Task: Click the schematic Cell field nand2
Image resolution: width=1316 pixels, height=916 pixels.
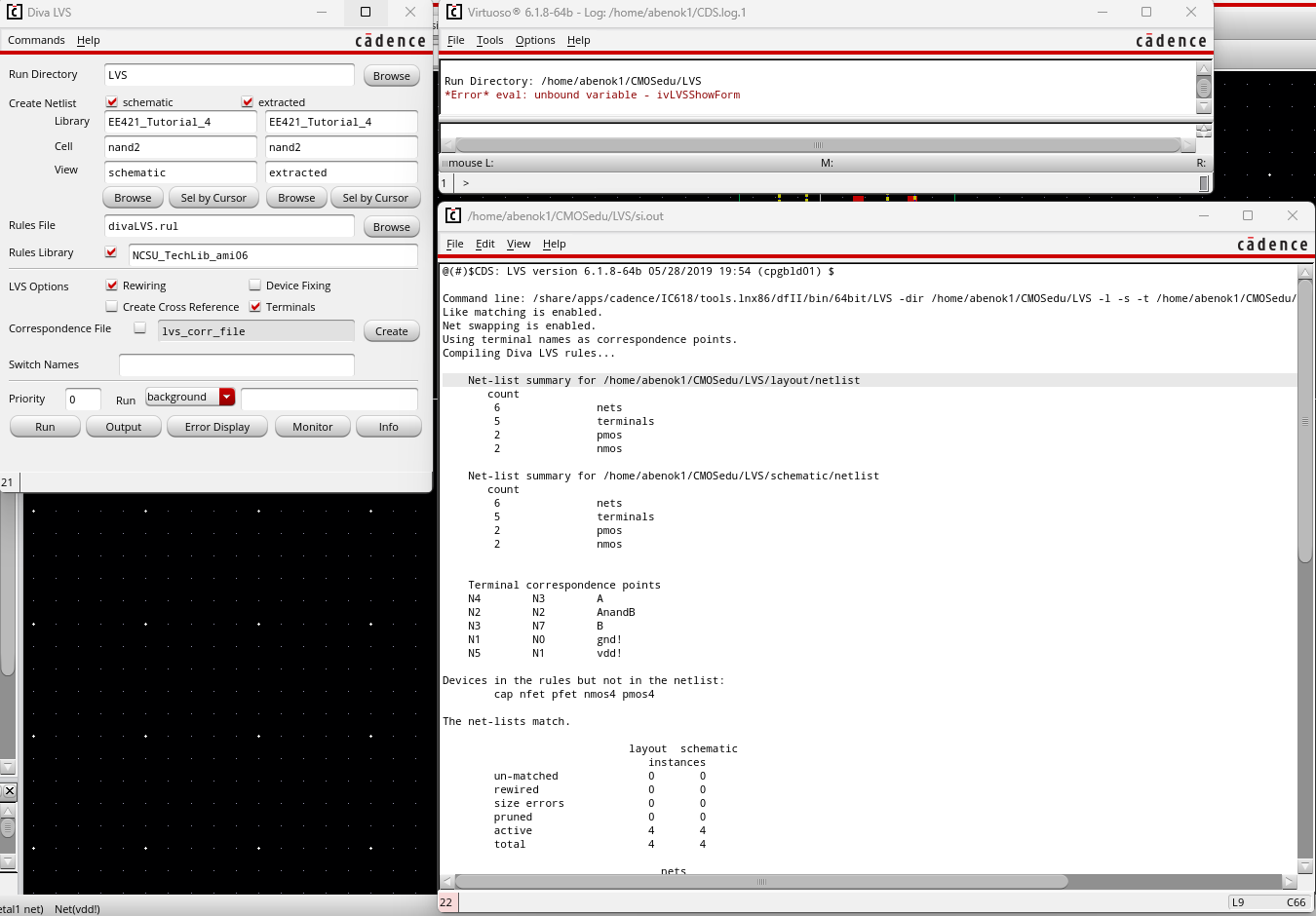Action: tap(180, 147)
